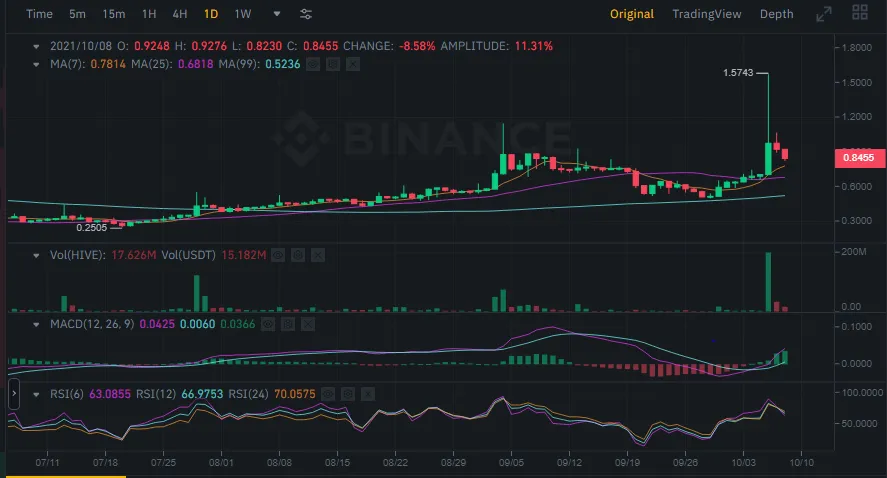
Task: Toggle visibility of the Vol(HIVE) bars
Action: pos(278,256)
